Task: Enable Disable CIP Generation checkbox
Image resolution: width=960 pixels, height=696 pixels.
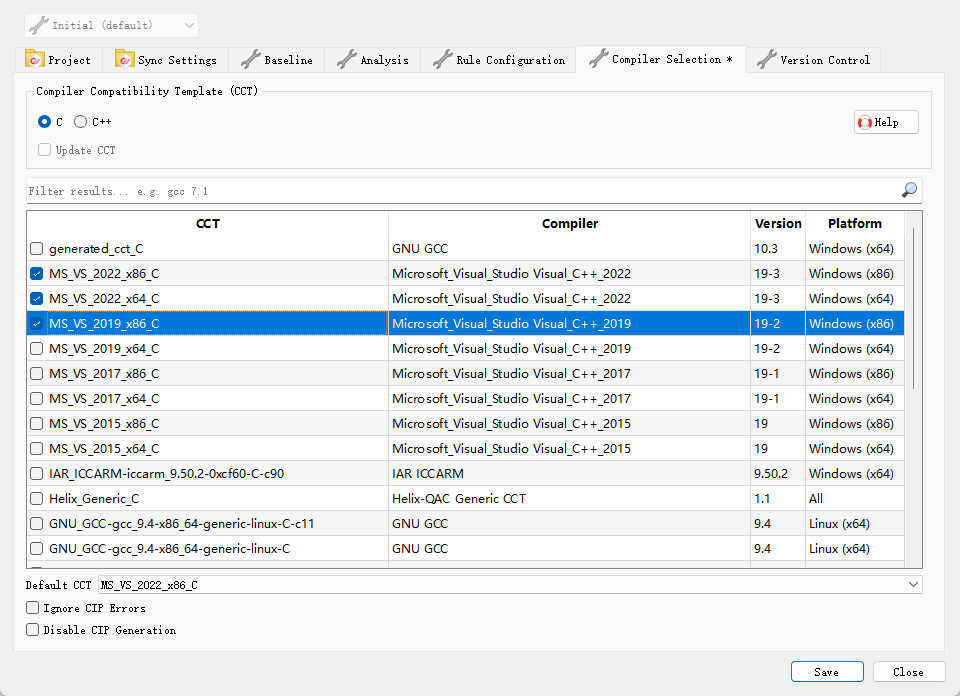Action: point(32,629)
